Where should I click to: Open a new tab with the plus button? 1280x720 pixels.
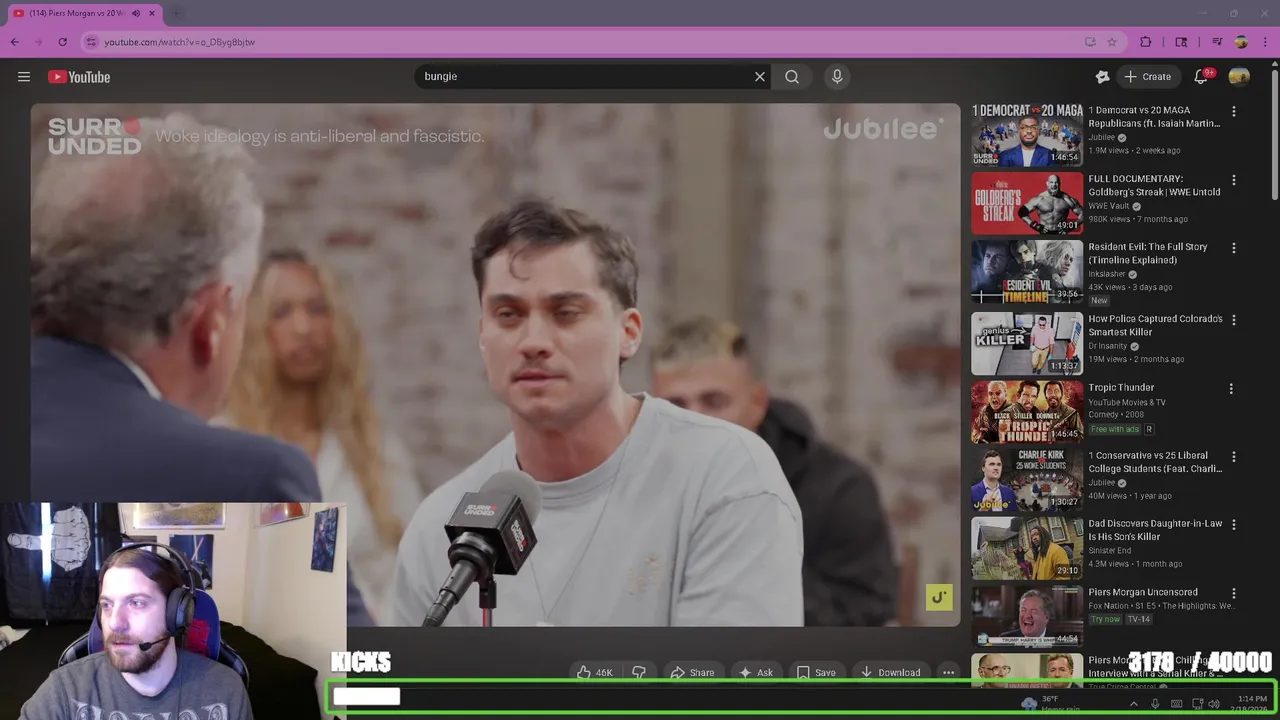pyautogui.click(x=176, y=13)
